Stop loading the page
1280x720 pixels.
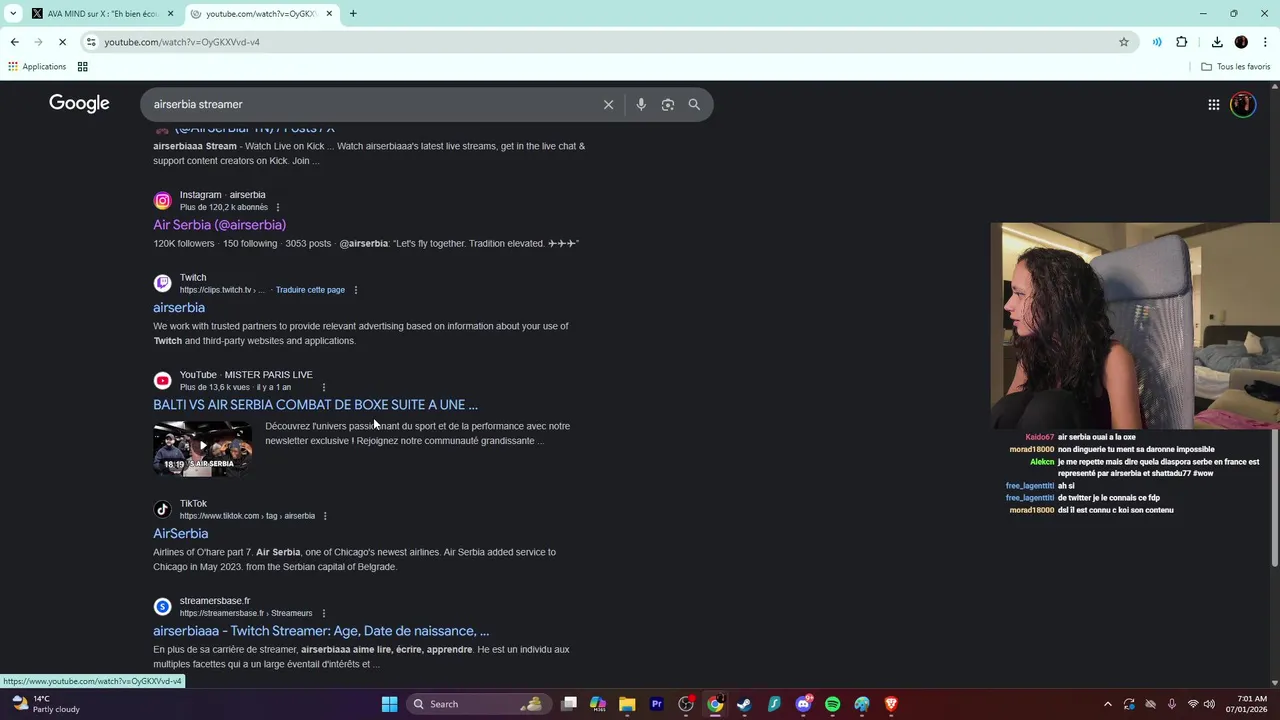pyautogui.click(x=62, y=42)
